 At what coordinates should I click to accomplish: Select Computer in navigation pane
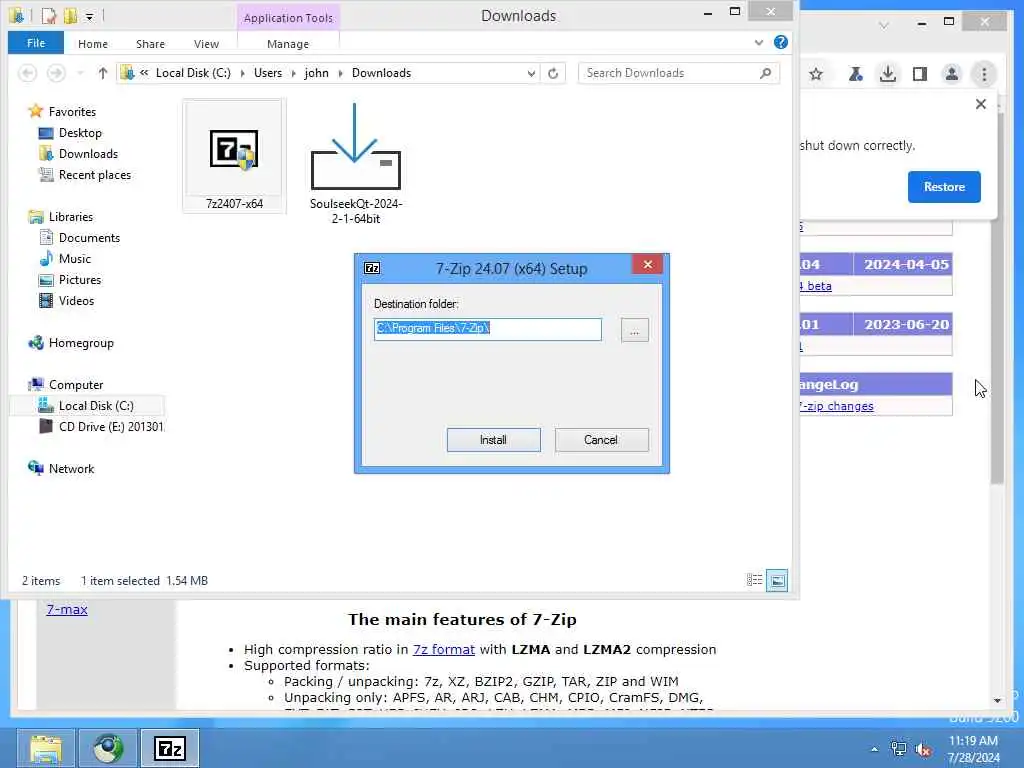[x=76, y=385]
